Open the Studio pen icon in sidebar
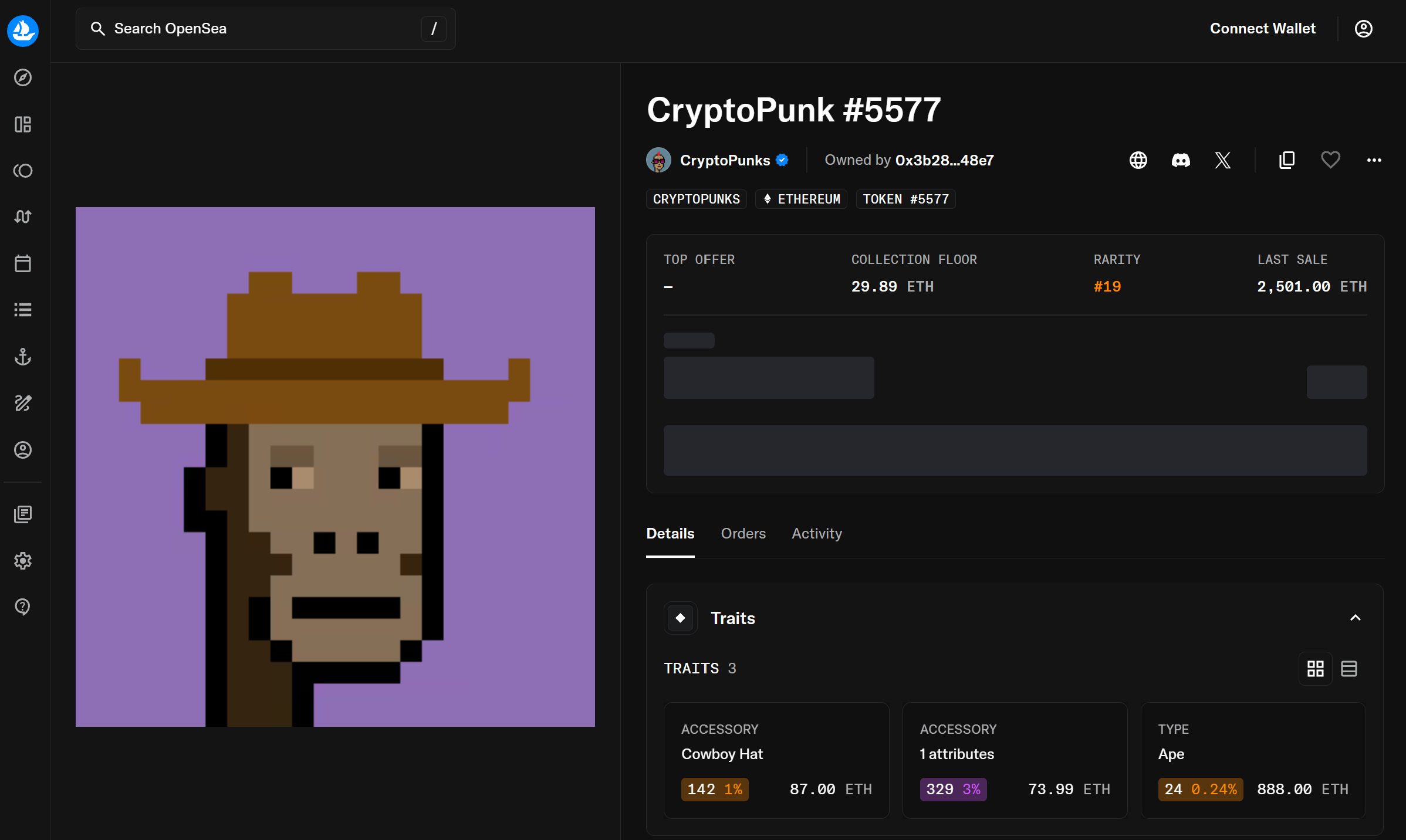 (23, 403)
